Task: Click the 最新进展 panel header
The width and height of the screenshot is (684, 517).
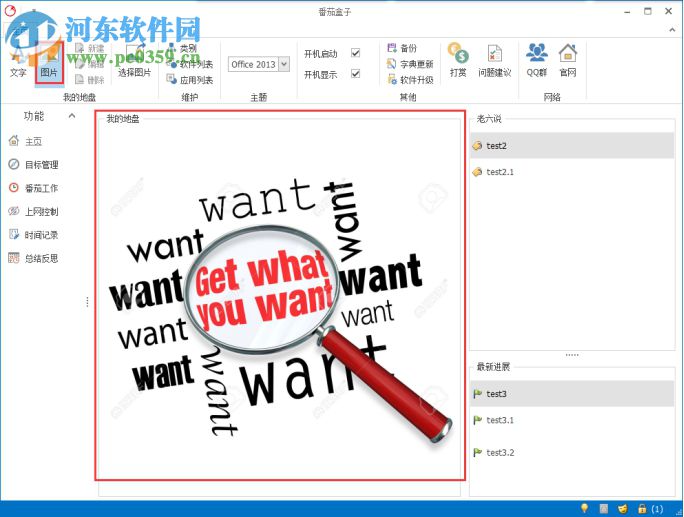Action: click(x=493, y=366)
